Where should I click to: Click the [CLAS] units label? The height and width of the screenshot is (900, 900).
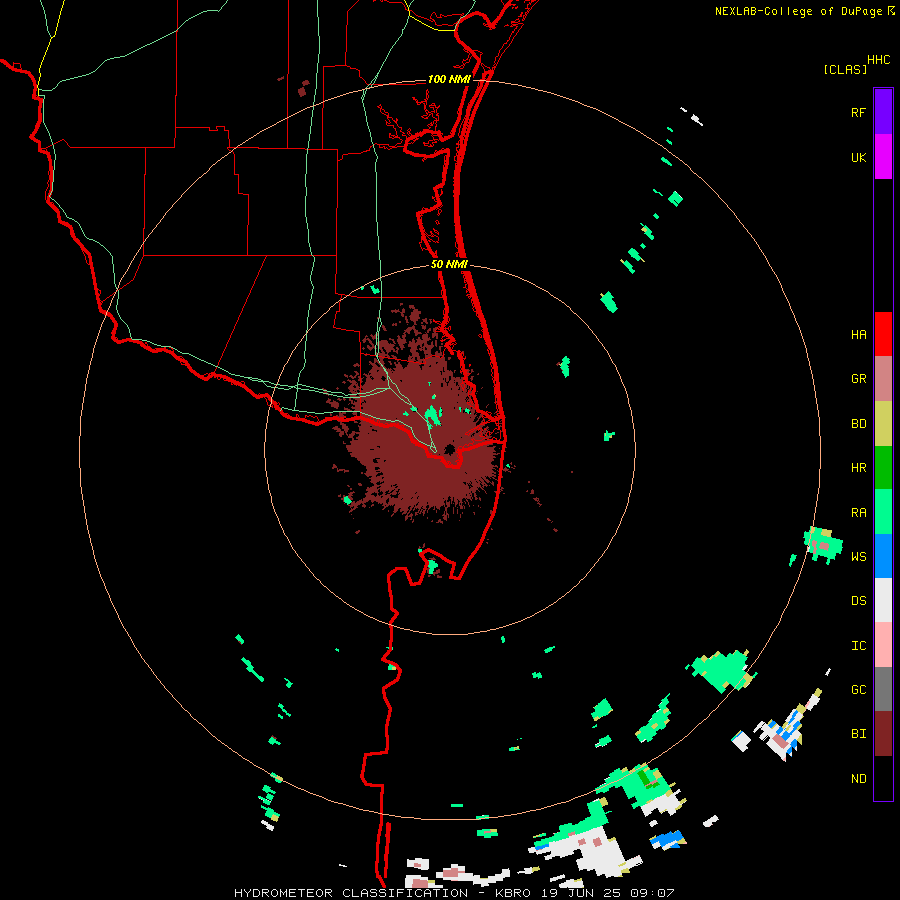[845, 70]
